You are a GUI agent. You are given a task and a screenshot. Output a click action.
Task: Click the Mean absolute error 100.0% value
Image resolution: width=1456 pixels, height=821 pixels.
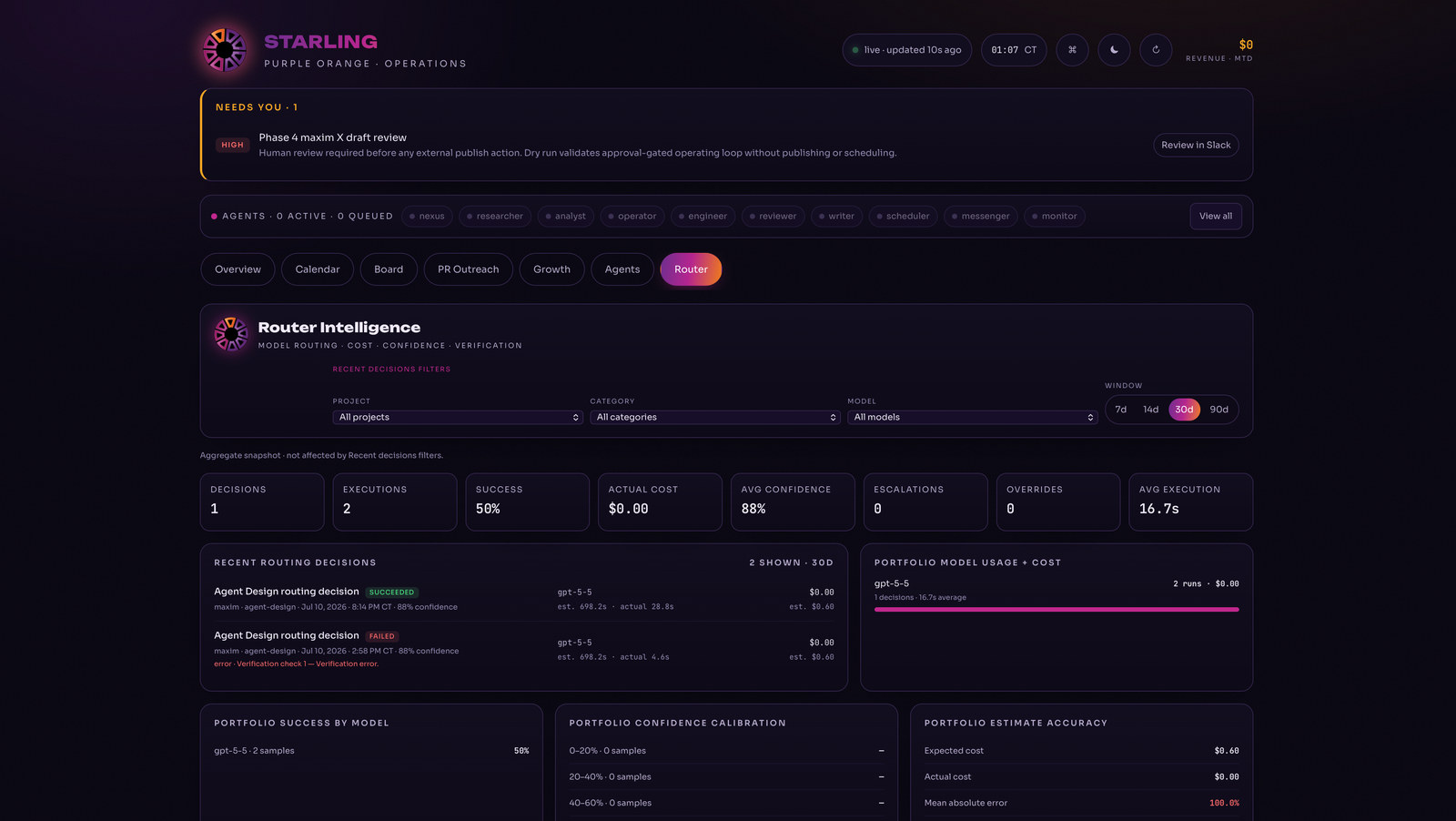[1224, 803]
